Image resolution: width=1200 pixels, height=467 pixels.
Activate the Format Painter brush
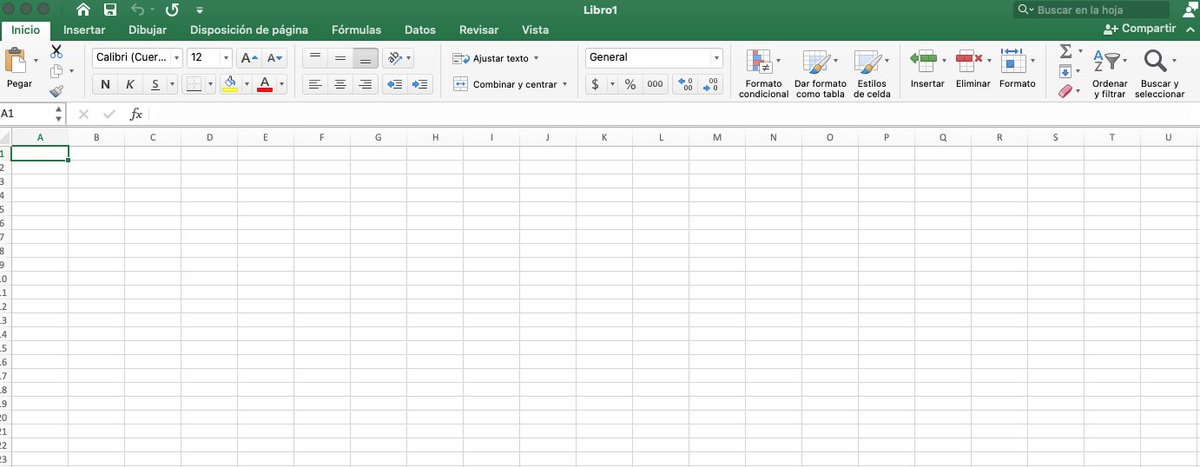[56, 91]
